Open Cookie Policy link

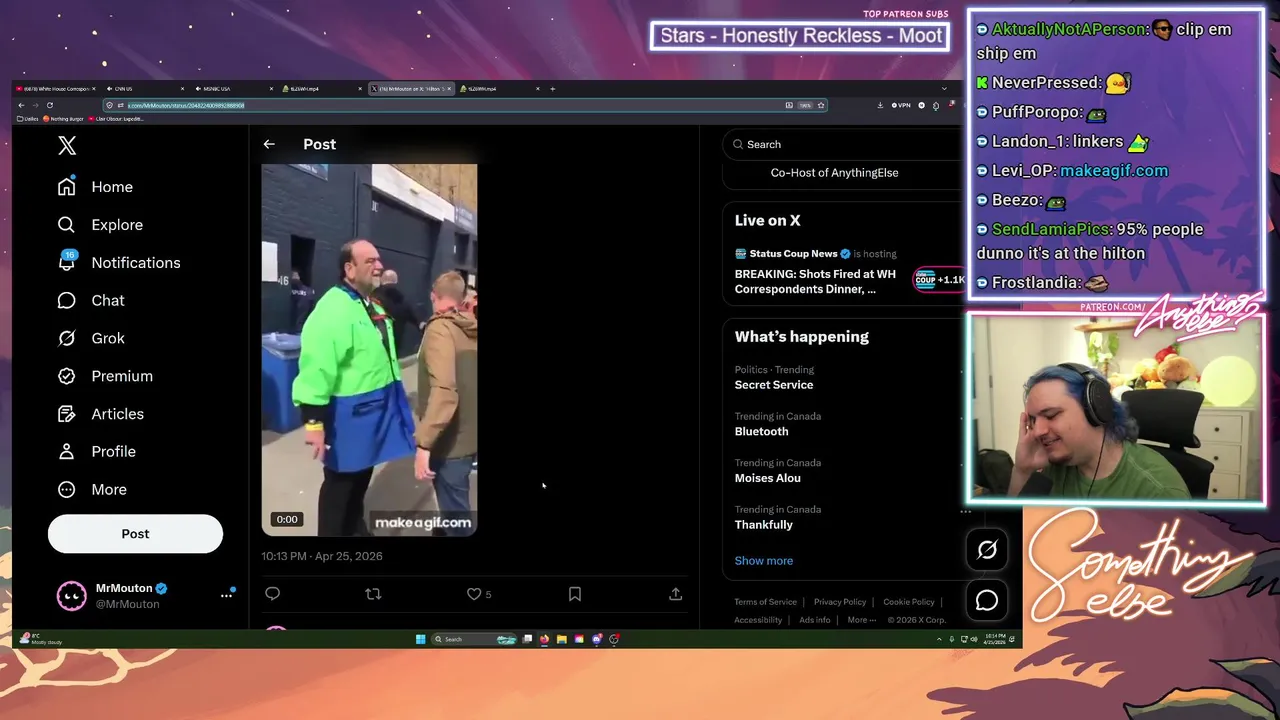(909, 602)
